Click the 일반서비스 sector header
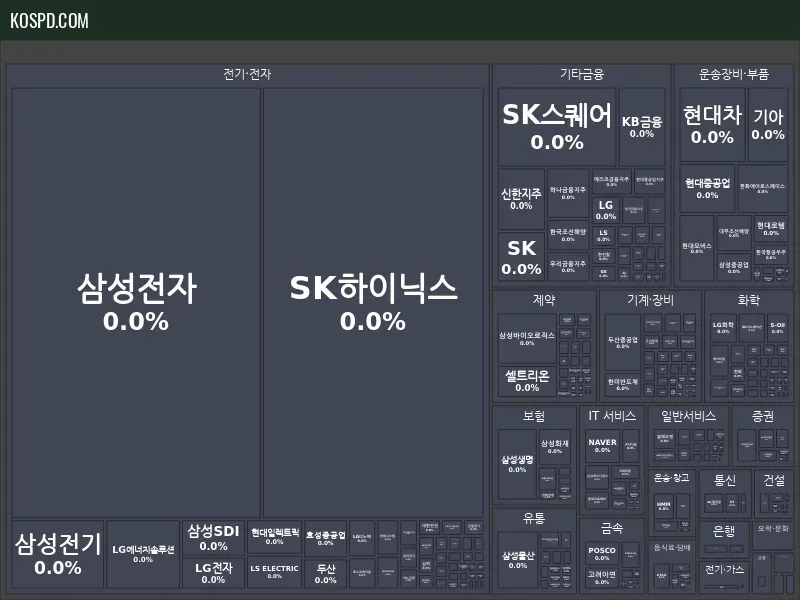This screenshot has height=600, width=800. click(688, 416)
